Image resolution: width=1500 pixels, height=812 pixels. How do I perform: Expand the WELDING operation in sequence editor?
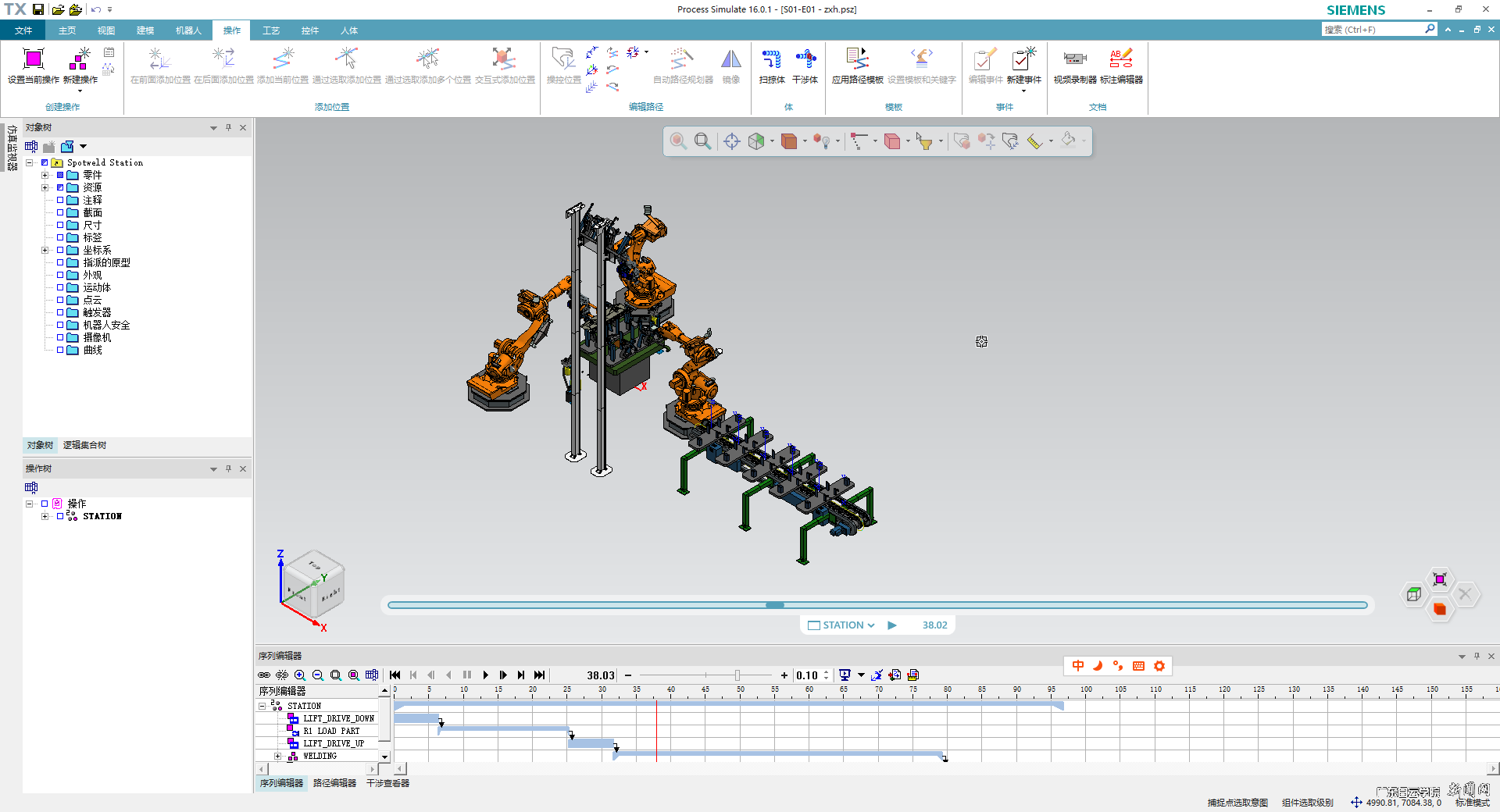pyautogui.click(x=277, y=756)
